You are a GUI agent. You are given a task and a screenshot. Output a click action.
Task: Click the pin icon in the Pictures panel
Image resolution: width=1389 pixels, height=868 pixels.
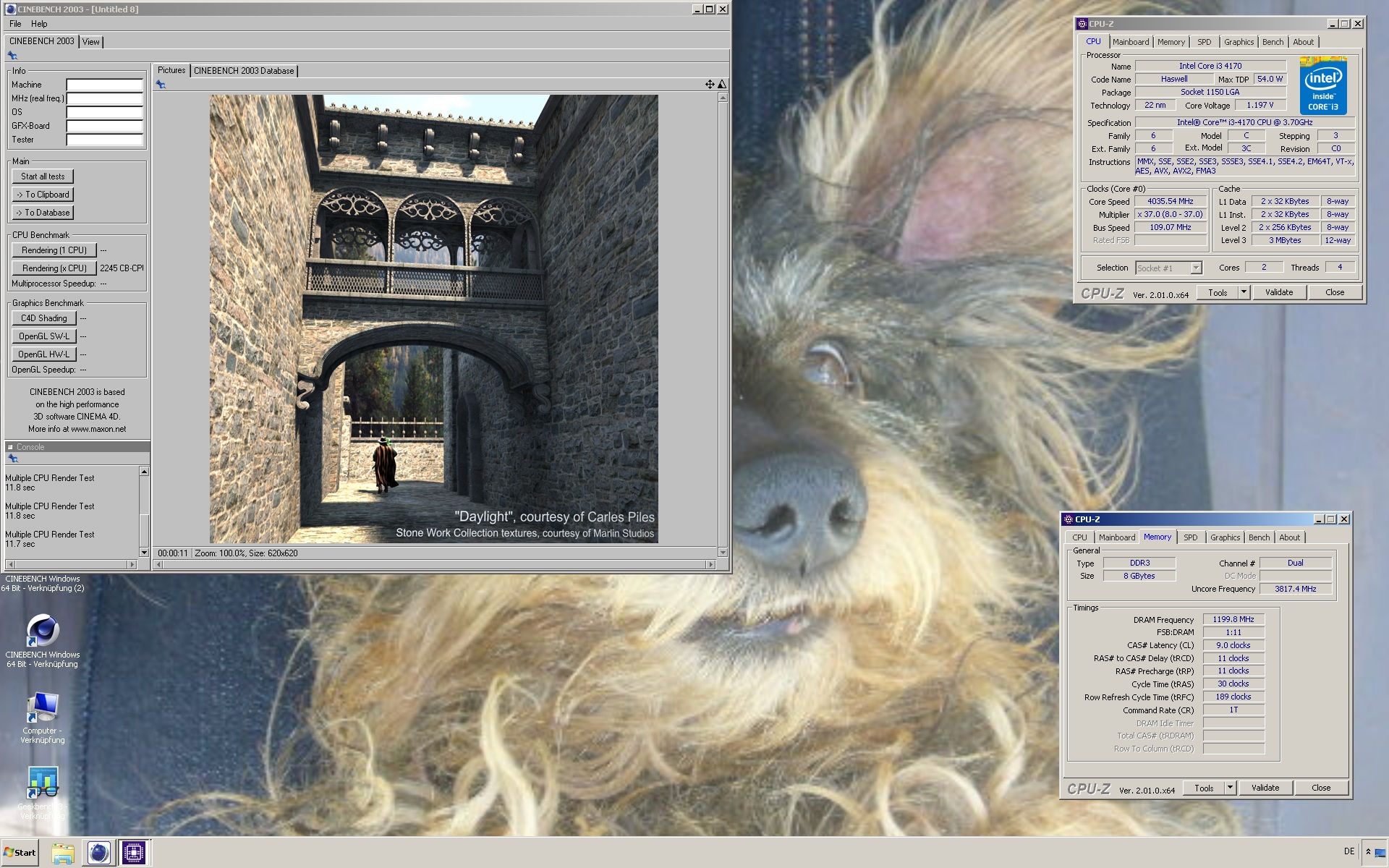coord(161,85)
